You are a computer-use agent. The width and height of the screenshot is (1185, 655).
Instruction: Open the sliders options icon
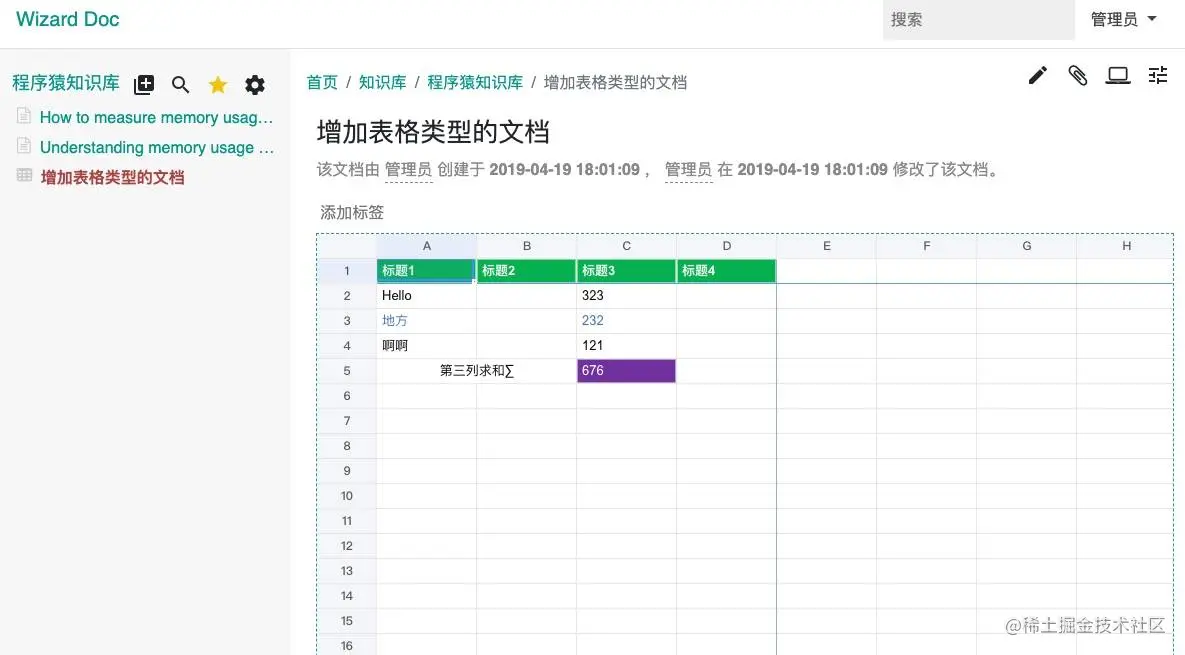coord(1158,75)
